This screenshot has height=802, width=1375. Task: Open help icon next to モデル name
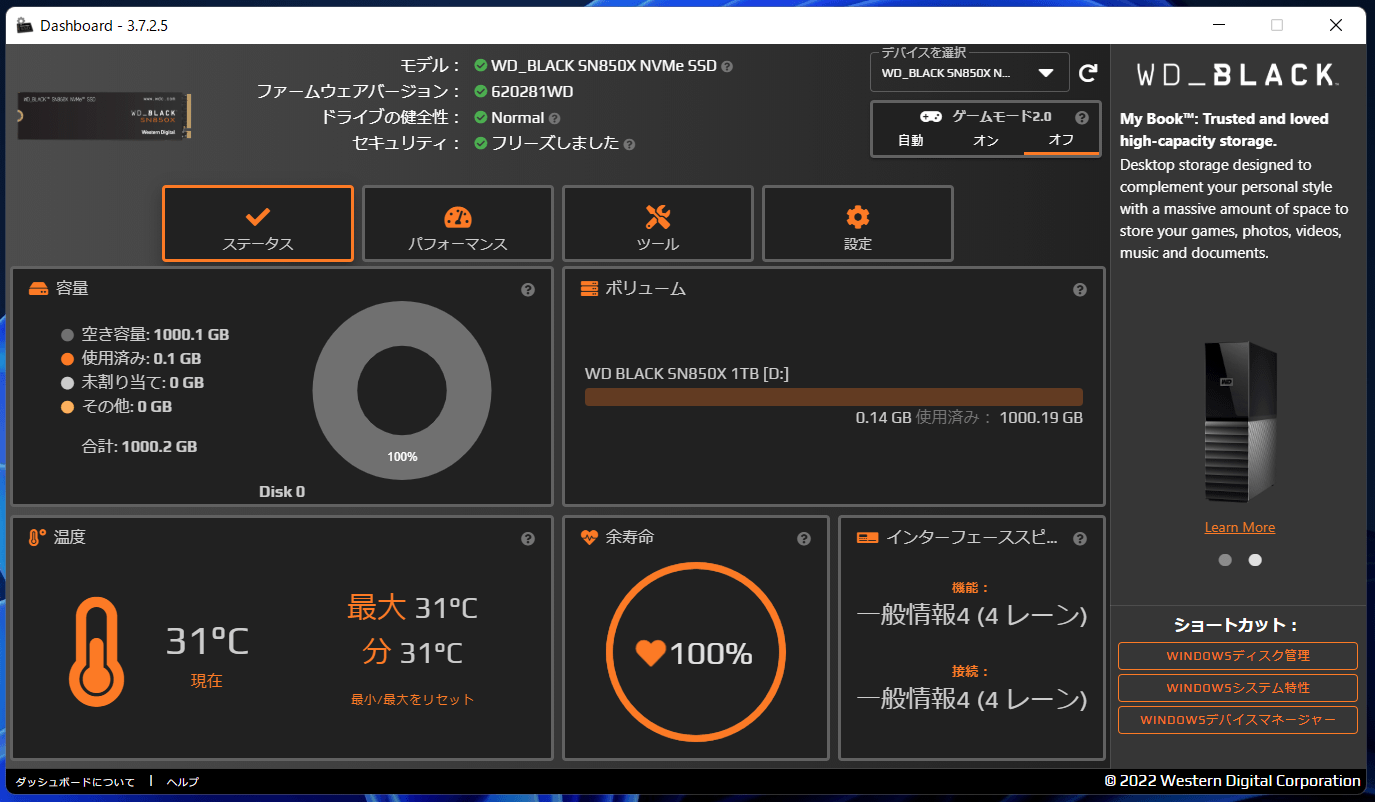727,67
